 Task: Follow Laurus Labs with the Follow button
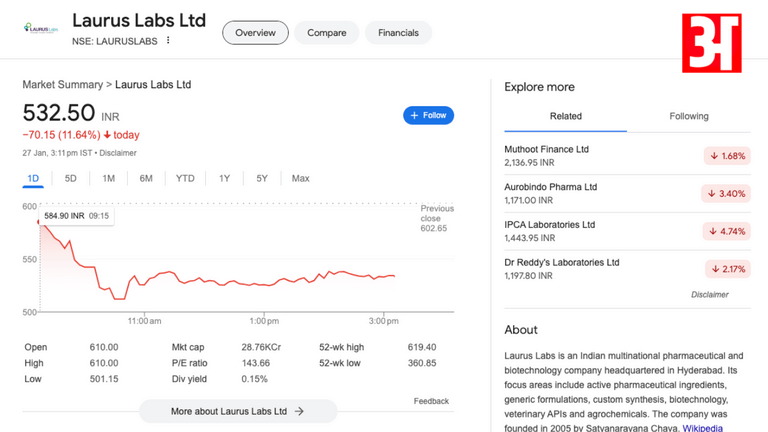[x=429, y=115]
